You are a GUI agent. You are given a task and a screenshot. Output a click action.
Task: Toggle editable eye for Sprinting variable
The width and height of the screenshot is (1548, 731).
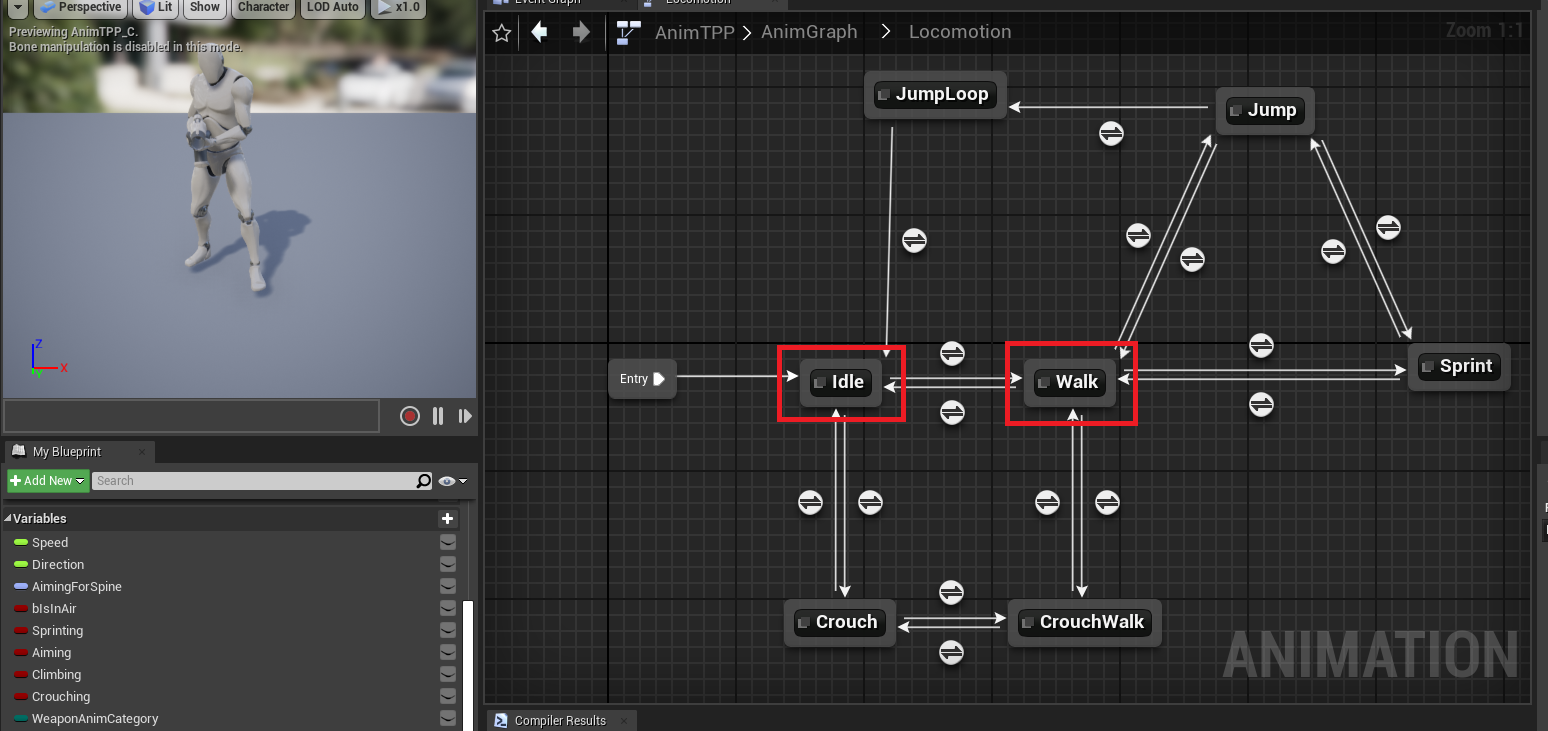tap(448, 630)
